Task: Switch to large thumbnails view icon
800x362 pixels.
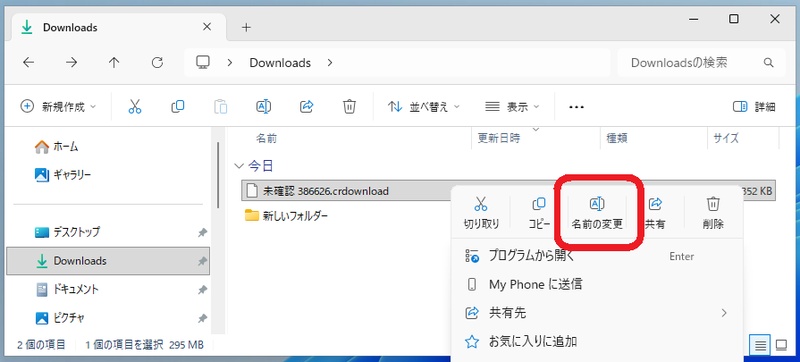Action: tap(781, 345)
